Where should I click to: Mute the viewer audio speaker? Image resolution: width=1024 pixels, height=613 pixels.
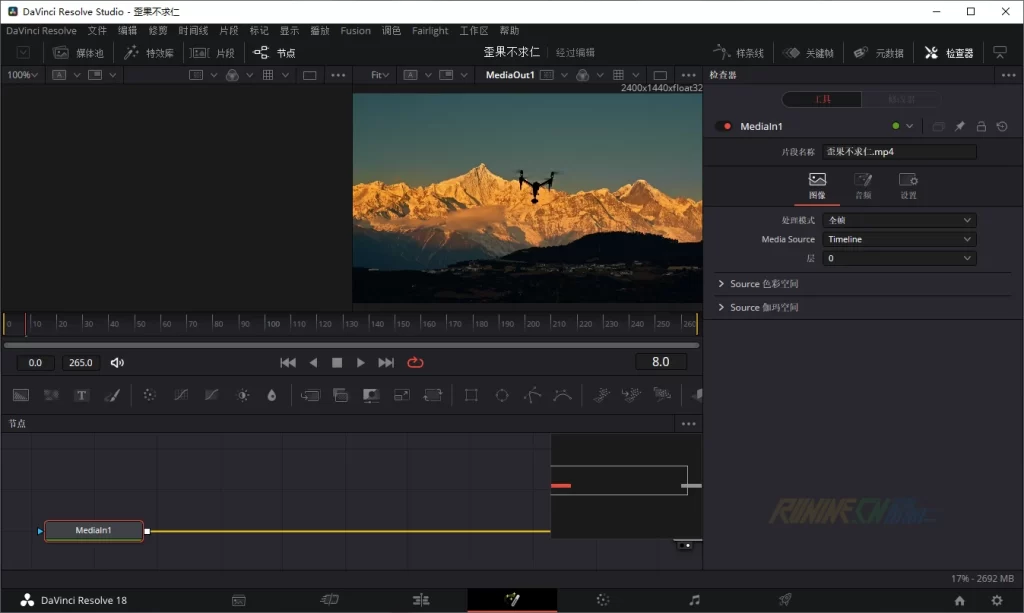pyautogui.click(x=118, y=363)
